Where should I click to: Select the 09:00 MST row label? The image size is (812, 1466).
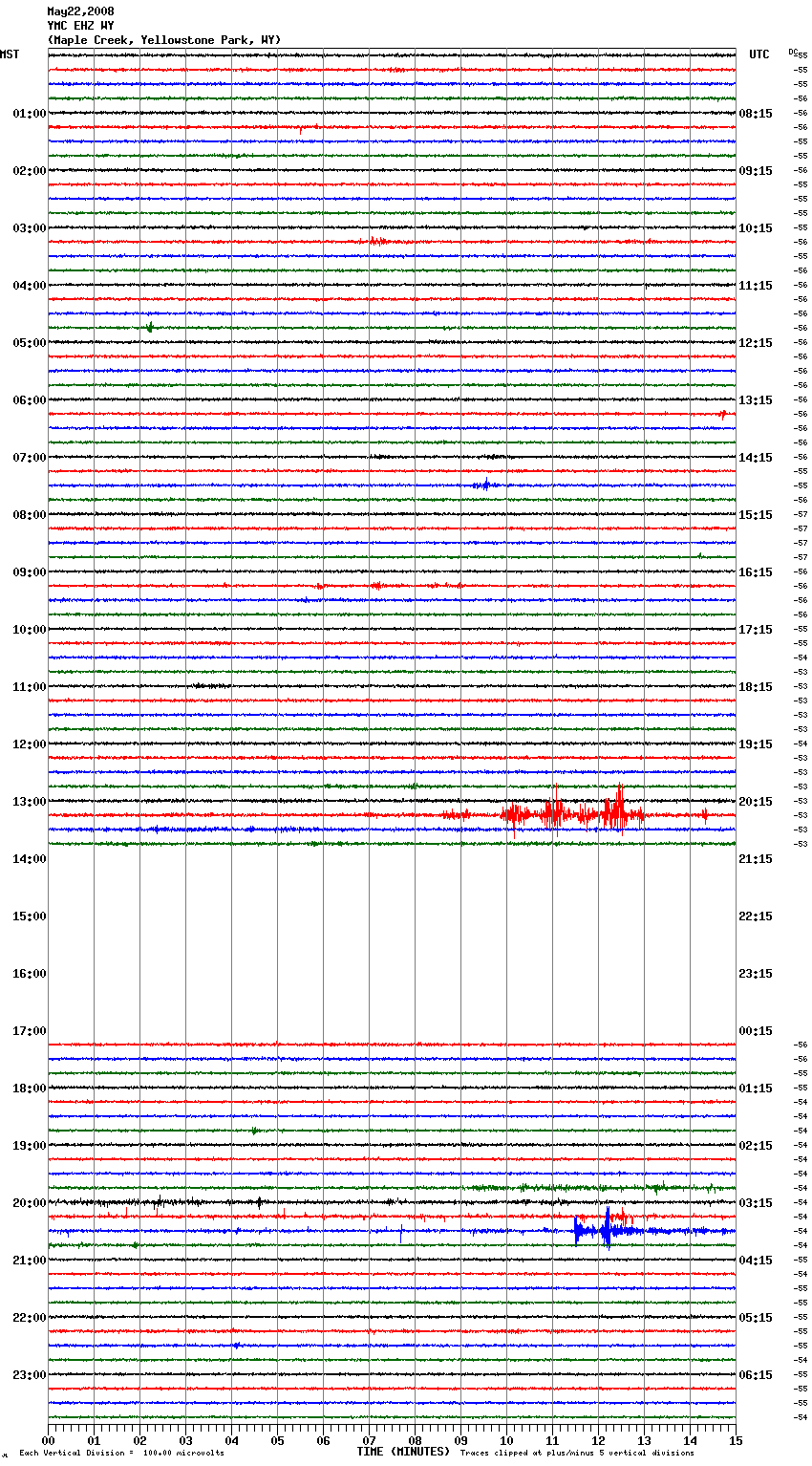click(30, 572)
